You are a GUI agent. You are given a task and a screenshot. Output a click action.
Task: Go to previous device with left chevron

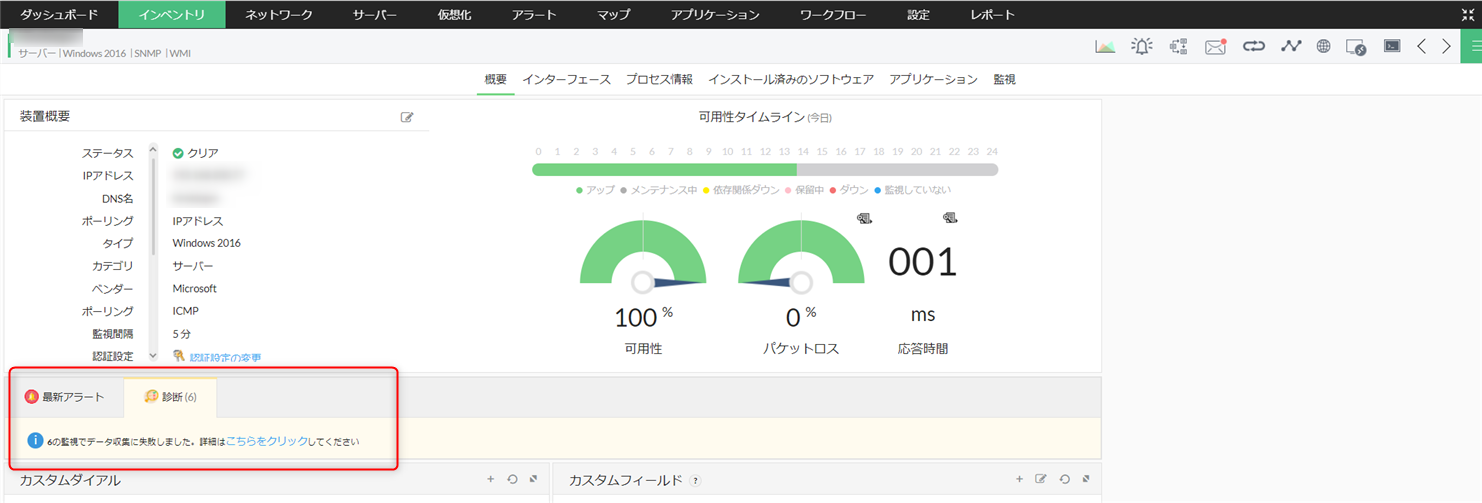(x=1421, y=47)
